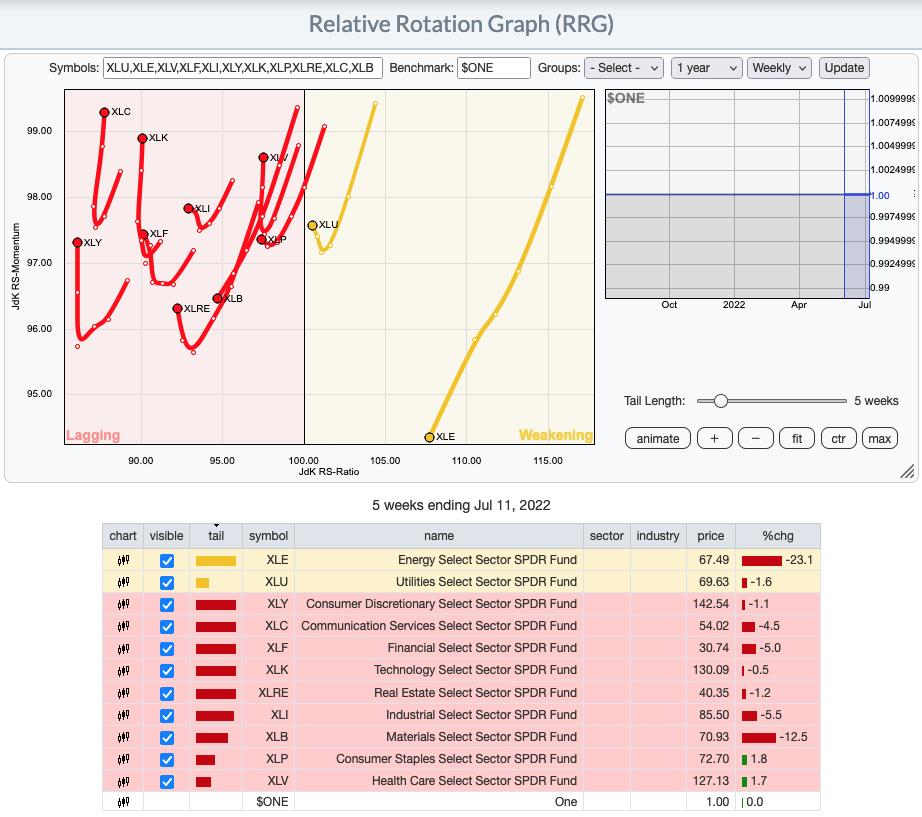
Task: Click the XLI marker dot on the graph
Action: pyautogui.click(x=188, y=208)
